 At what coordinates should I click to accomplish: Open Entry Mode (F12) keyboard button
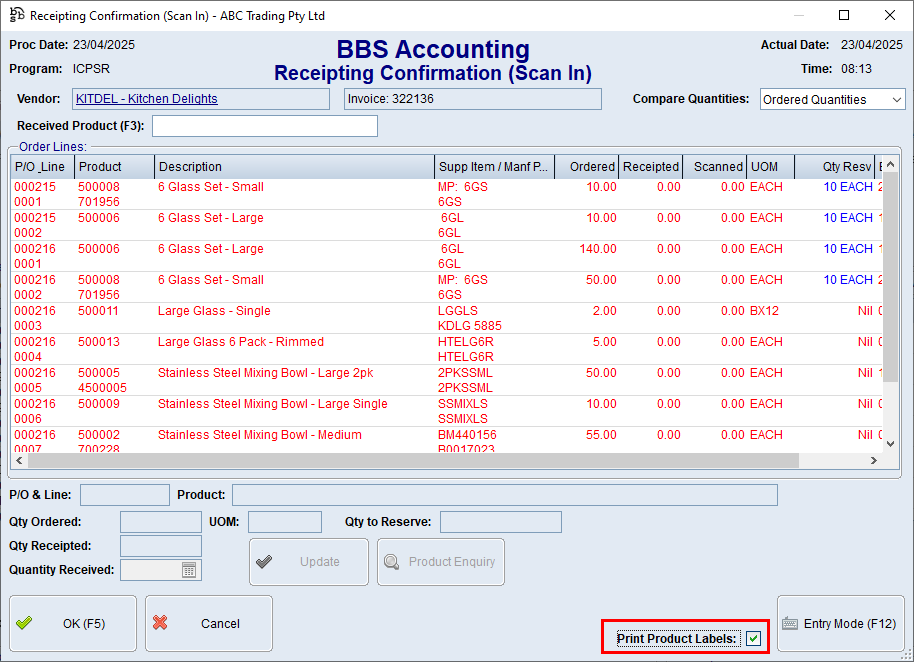840,623
